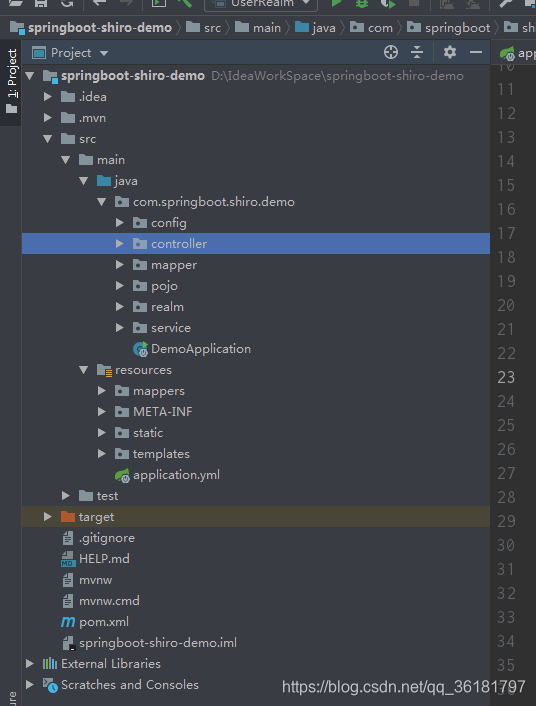Expand the mapper package arrow
Viewport: 536px width, 706px height.
coord(120,265)
